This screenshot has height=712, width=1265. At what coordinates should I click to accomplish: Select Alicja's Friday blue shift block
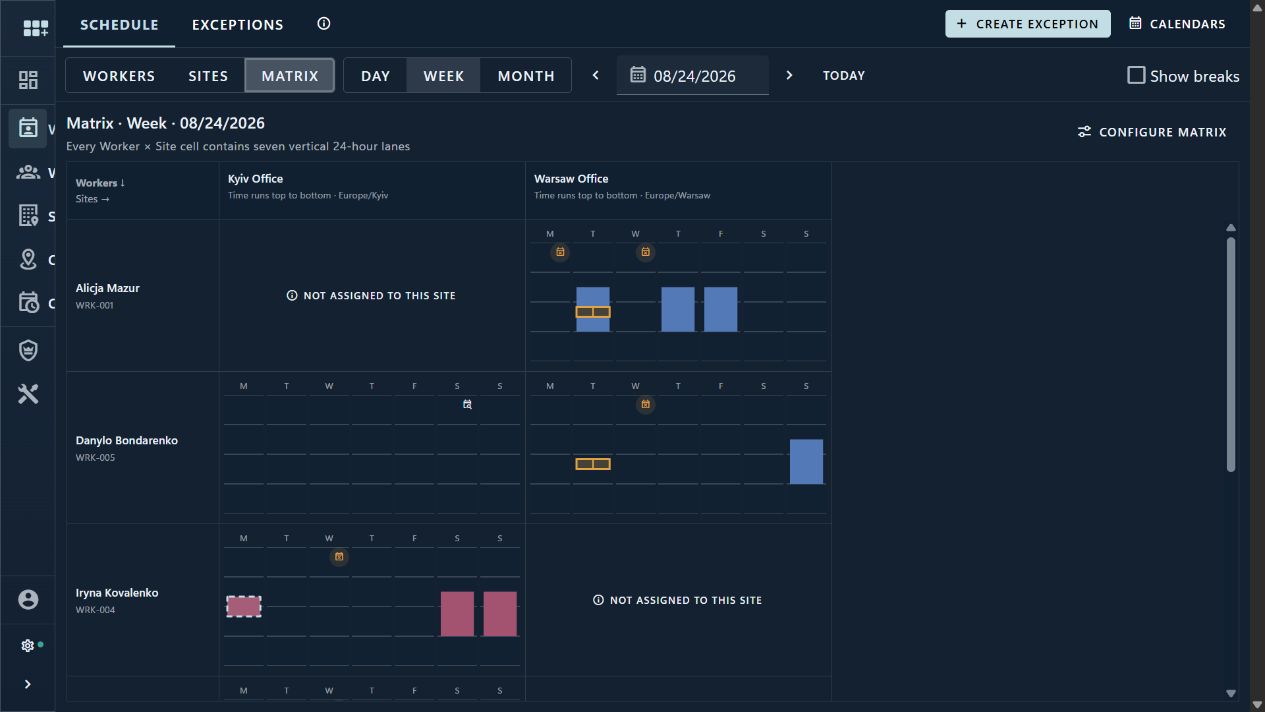click(x=721, y=309)
